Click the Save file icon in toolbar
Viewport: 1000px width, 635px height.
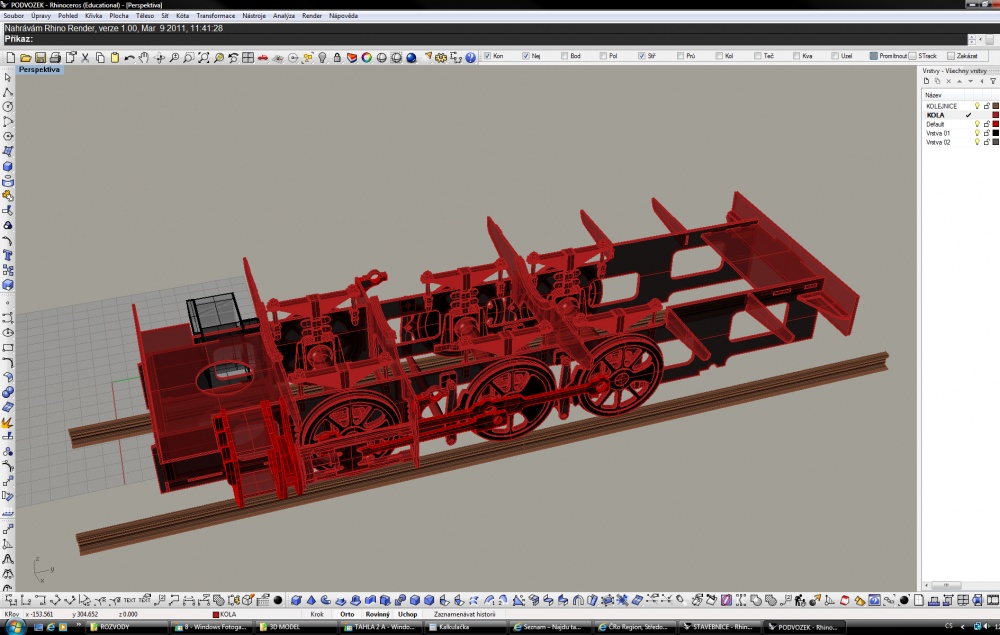pyautogui.click(x=40, y=57)
